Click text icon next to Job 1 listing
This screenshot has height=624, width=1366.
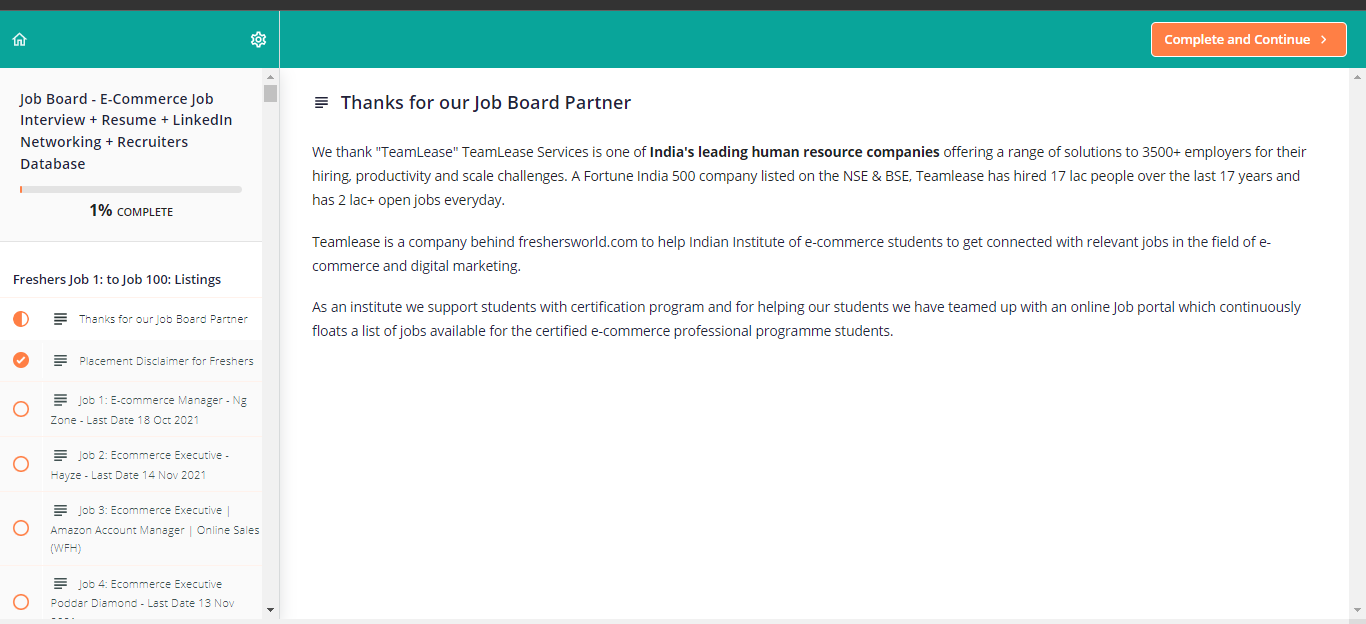(x=61, y=399)
